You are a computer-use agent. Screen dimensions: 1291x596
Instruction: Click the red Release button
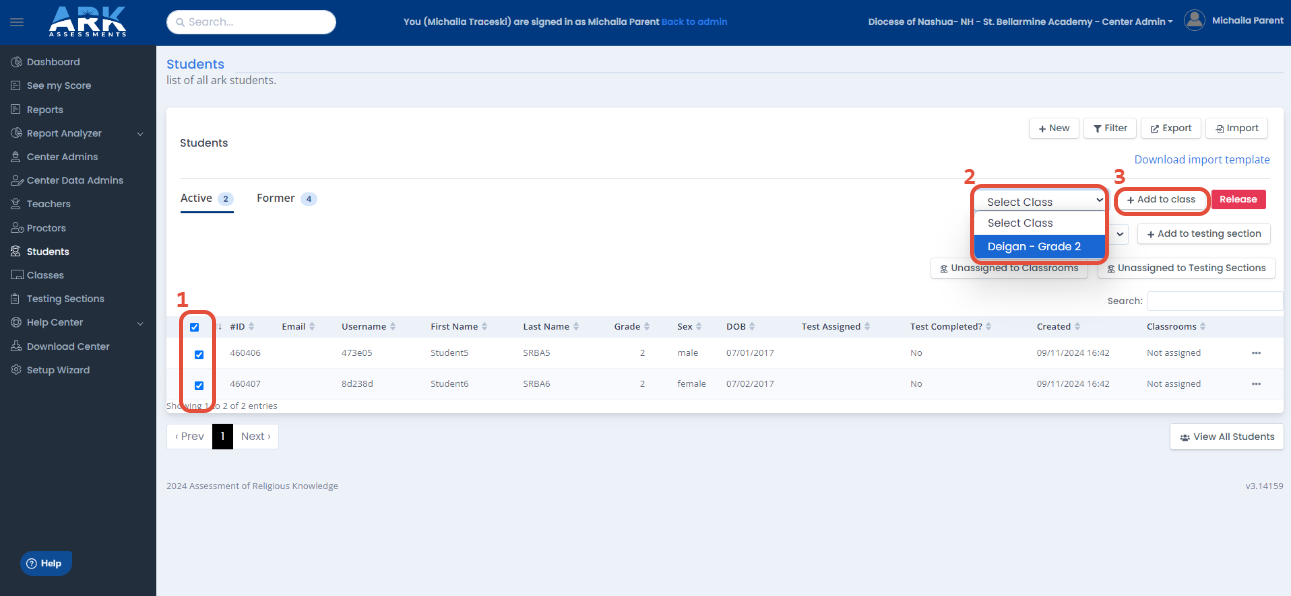click(x=1238, y=200)
